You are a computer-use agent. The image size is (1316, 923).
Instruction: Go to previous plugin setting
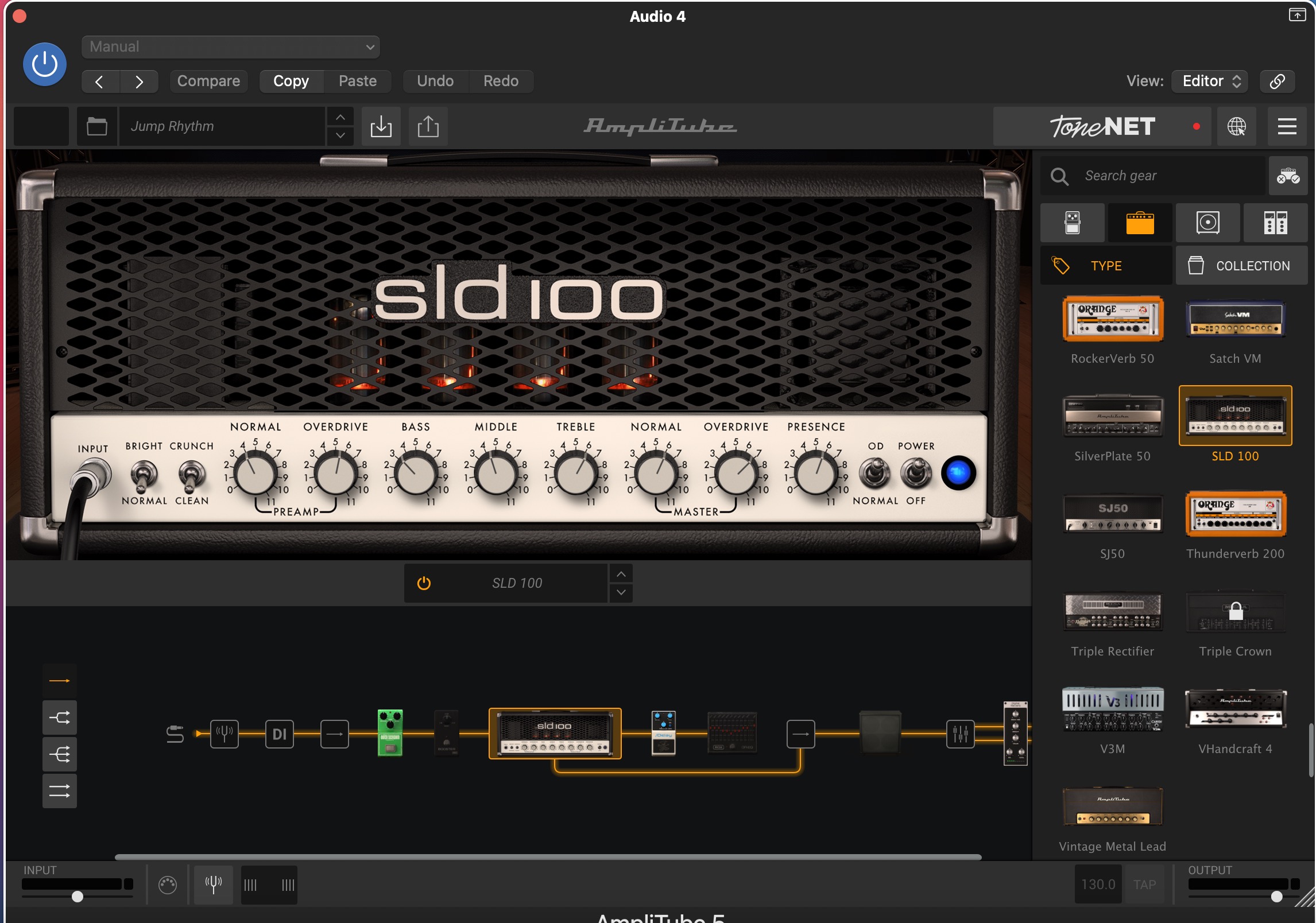pyautogui.click(x=100, y=82)
